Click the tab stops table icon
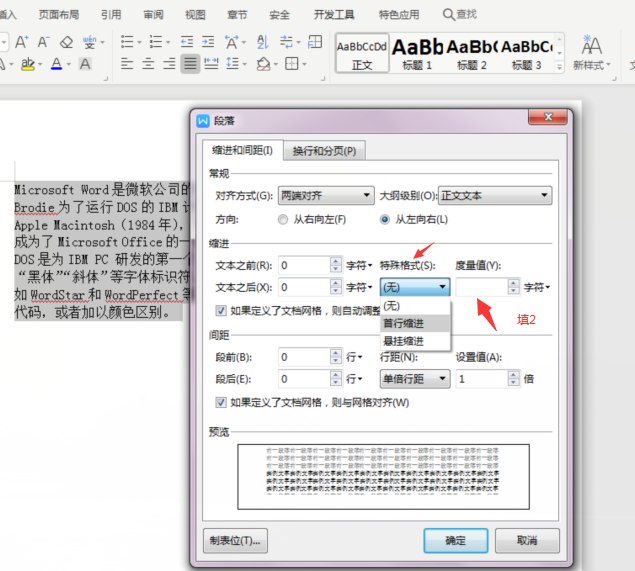This screenshot has height=571, width=635. coord(315,42)
